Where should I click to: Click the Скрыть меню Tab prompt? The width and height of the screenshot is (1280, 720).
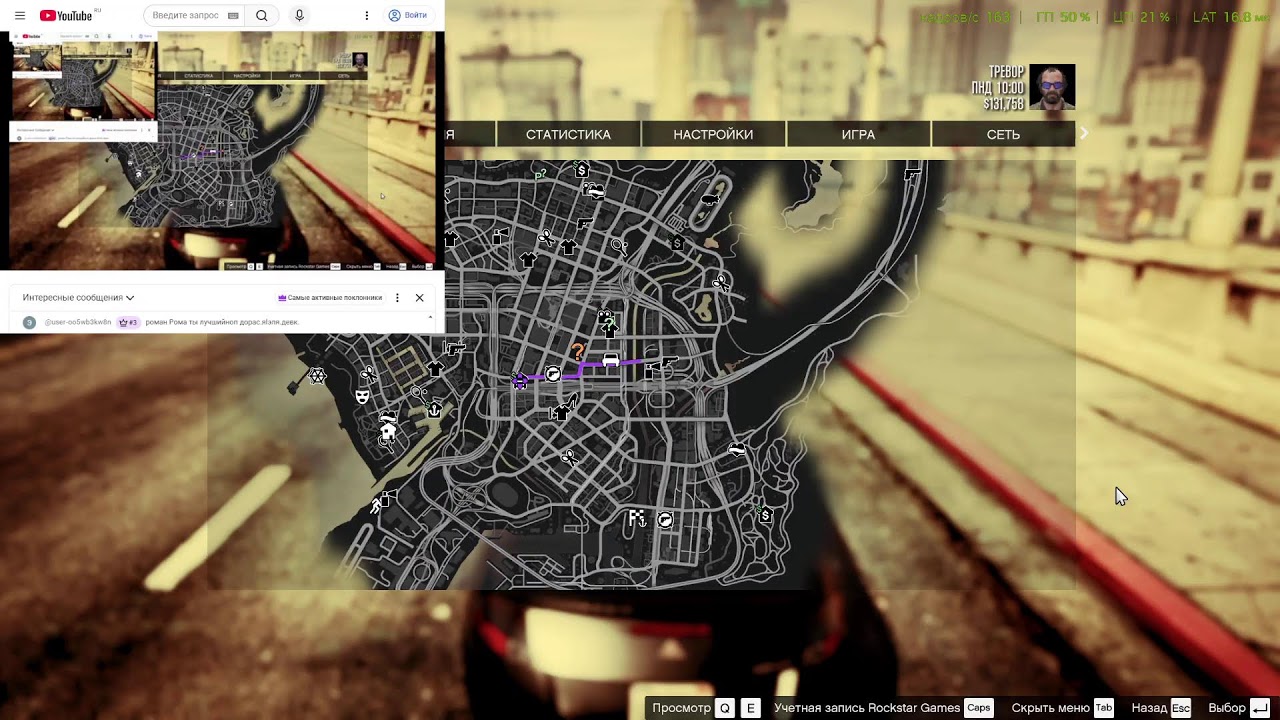click(x=1062, y=708)
